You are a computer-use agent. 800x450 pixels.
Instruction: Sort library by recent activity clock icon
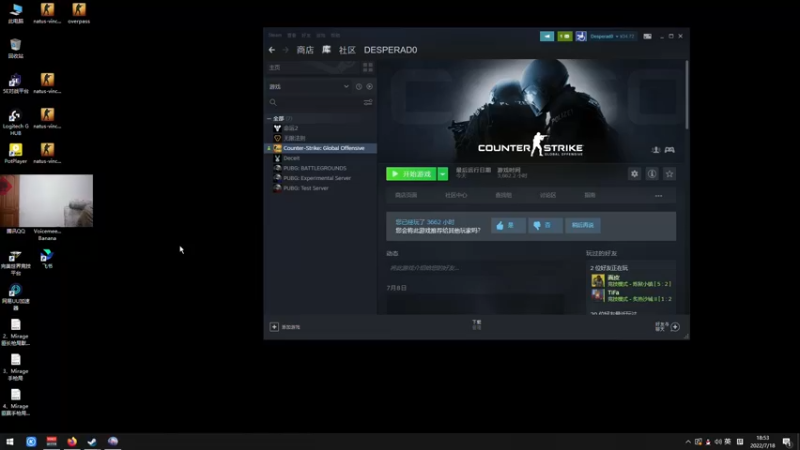[359, 87]
